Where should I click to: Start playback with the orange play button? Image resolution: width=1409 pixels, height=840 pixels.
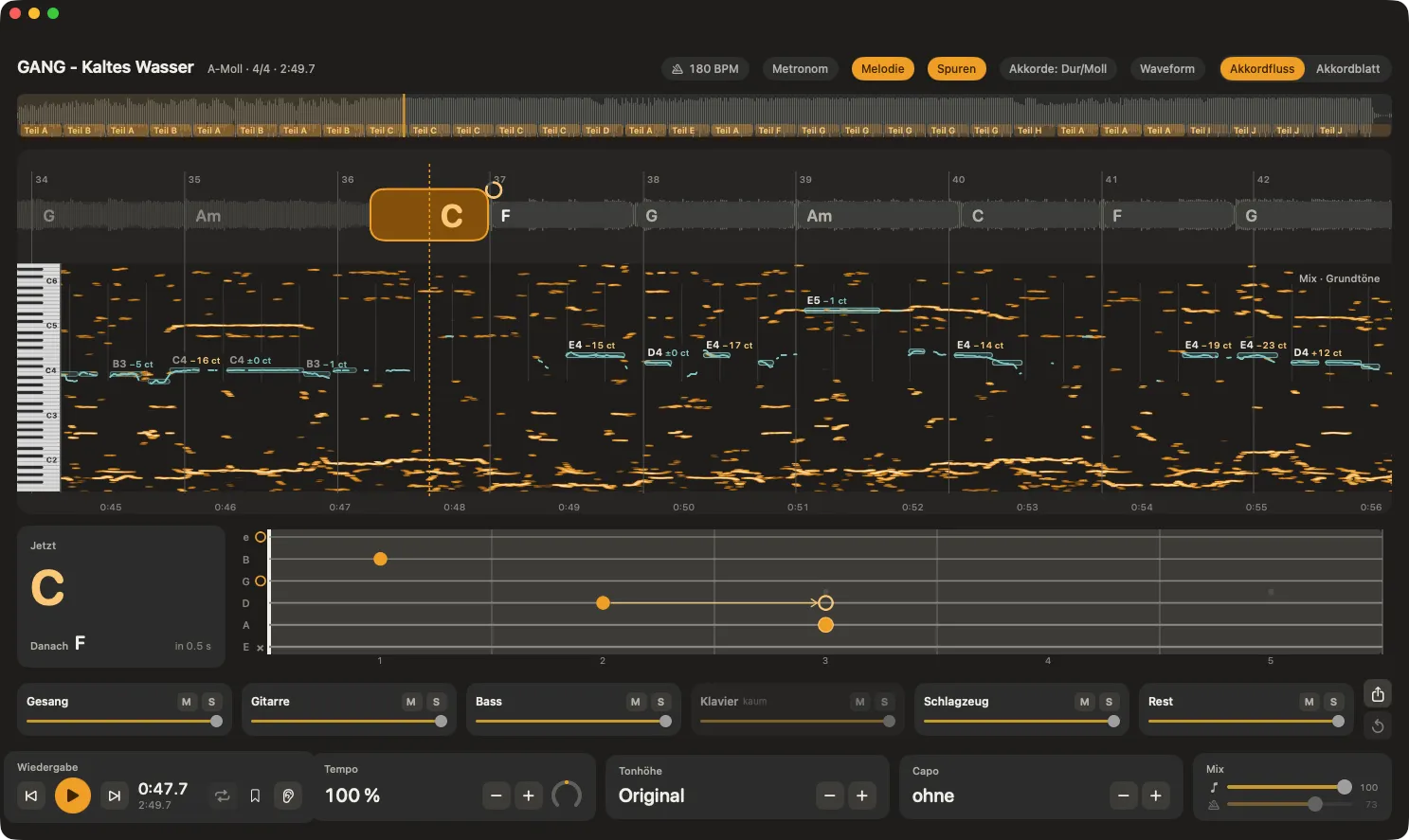(72, 795)
